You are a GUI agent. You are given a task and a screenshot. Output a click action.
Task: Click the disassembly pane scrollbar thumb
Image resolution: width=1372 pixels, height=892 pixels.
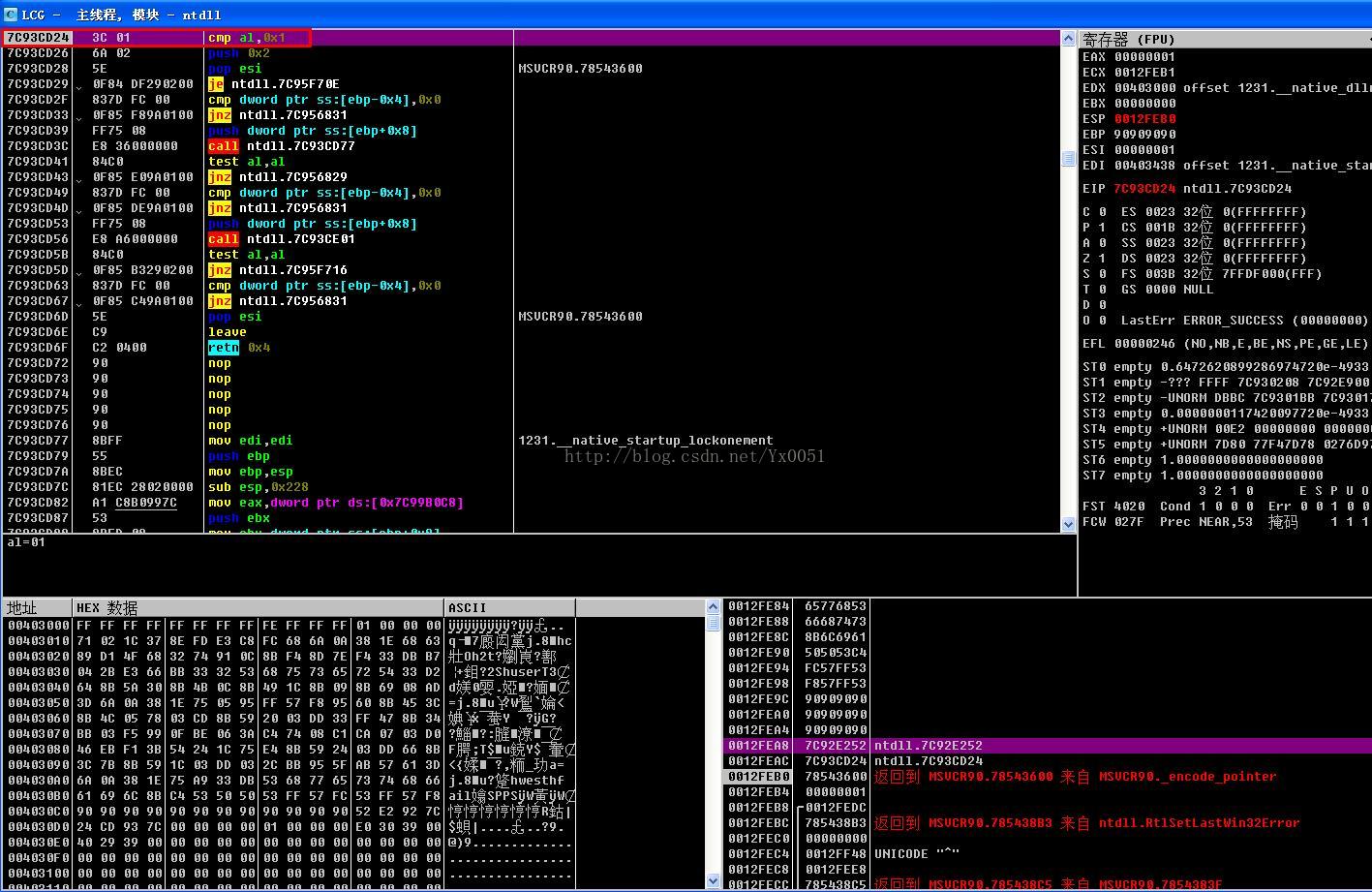click(1069, 158)
